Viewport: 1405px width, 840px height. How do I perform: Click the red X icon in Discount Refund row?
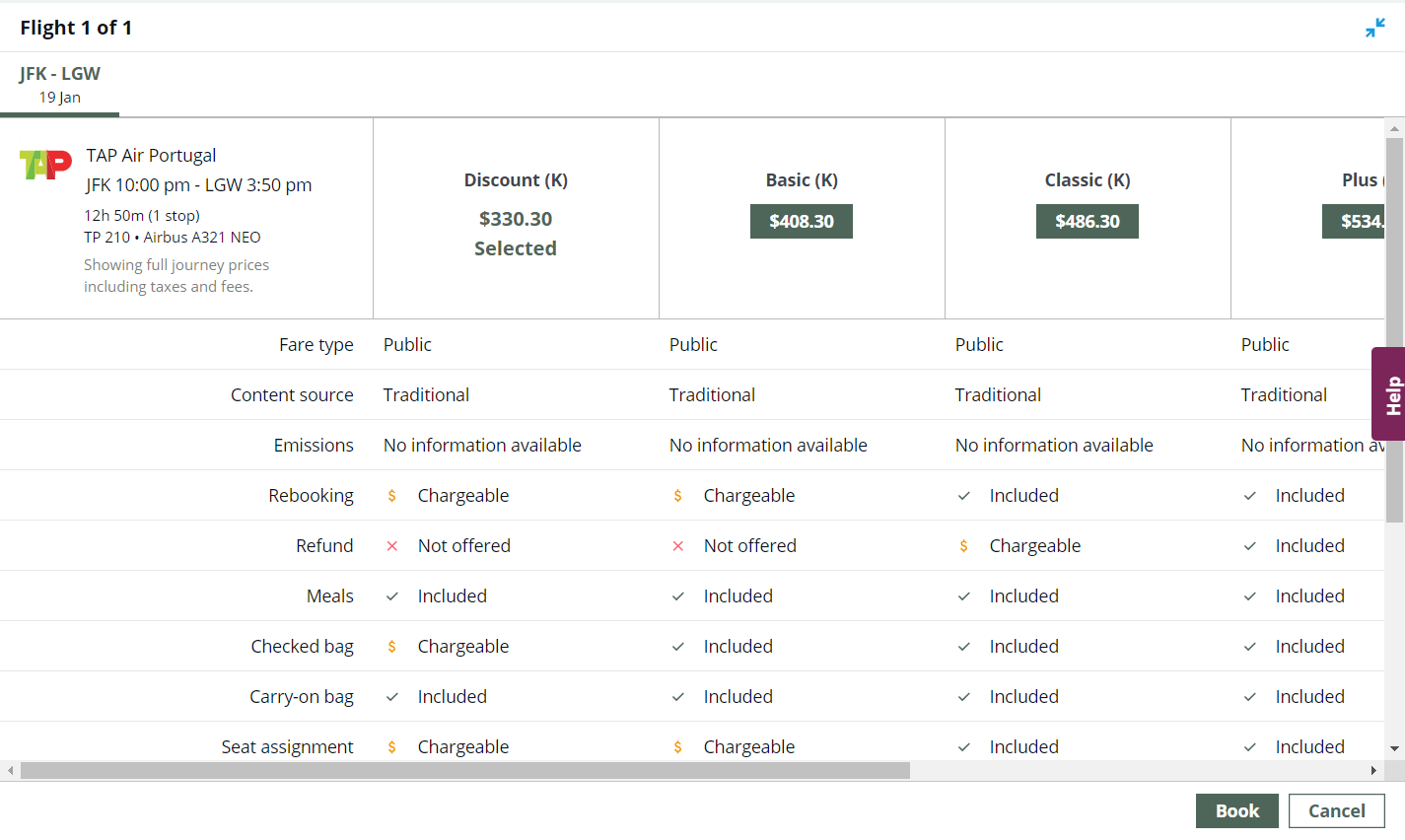coord(391,546)
